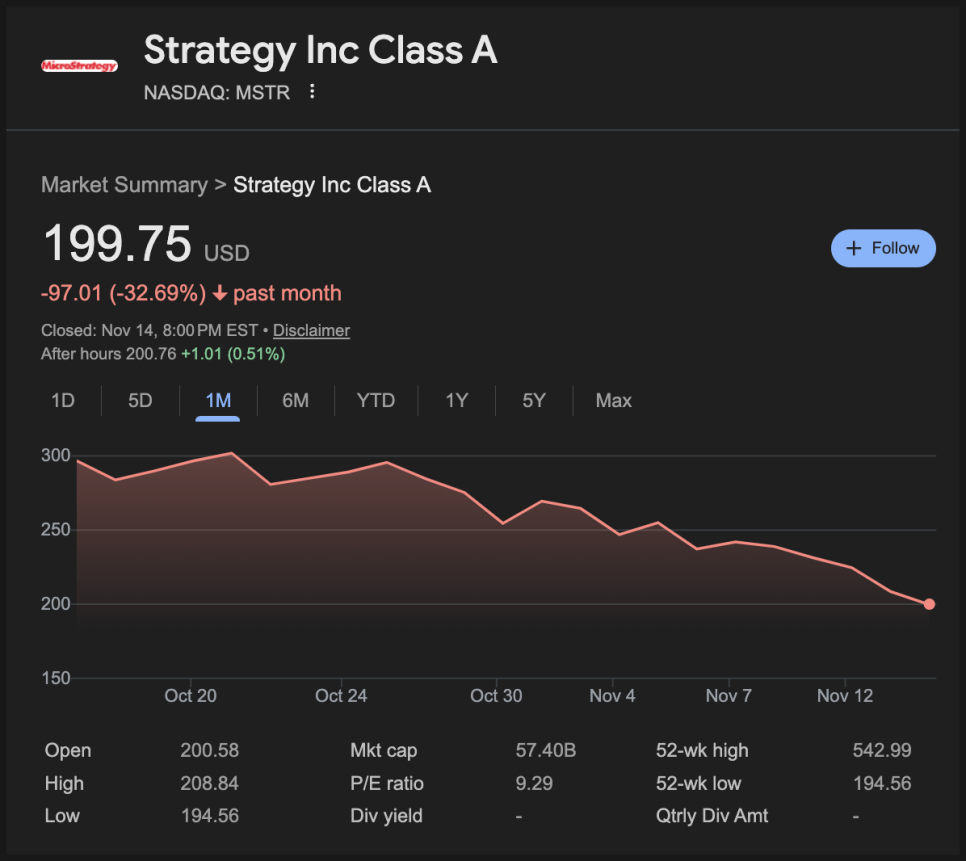Select the Max chart range

coord(613,401)
